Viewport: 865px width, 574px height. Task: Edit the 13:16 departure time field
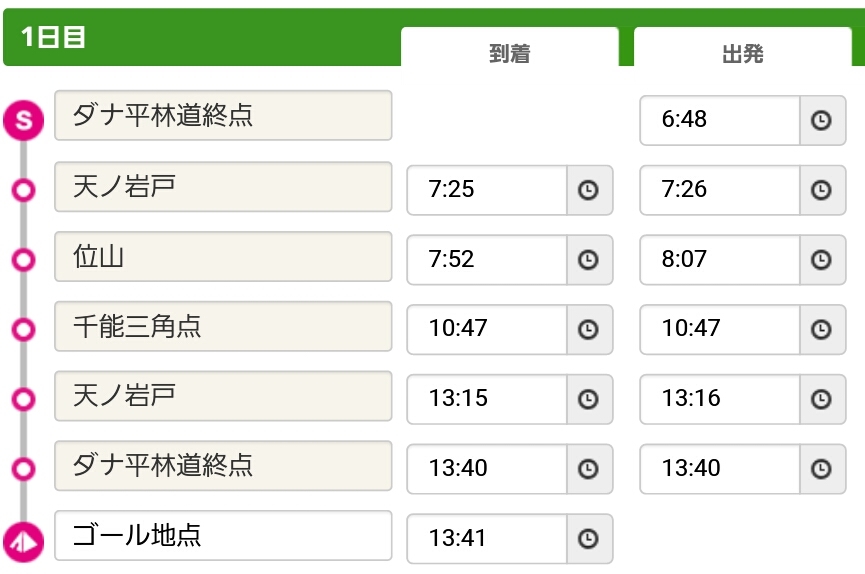point(720,399)
